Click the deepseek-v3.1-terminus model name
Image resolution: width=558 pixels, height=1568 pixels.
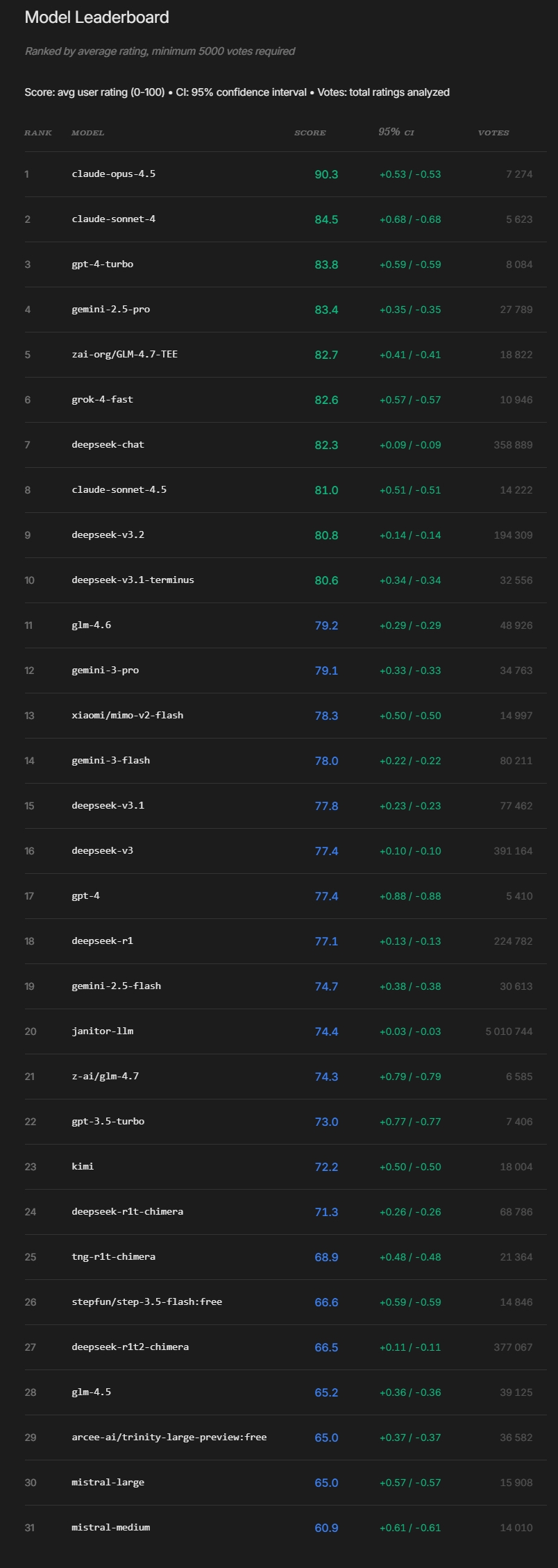[x=133, y=580]
